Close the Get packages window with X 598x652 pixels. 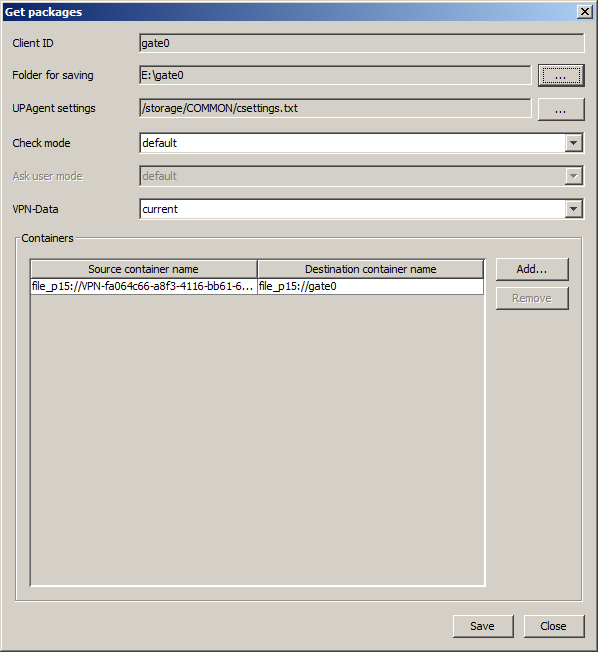coord(585,12)
